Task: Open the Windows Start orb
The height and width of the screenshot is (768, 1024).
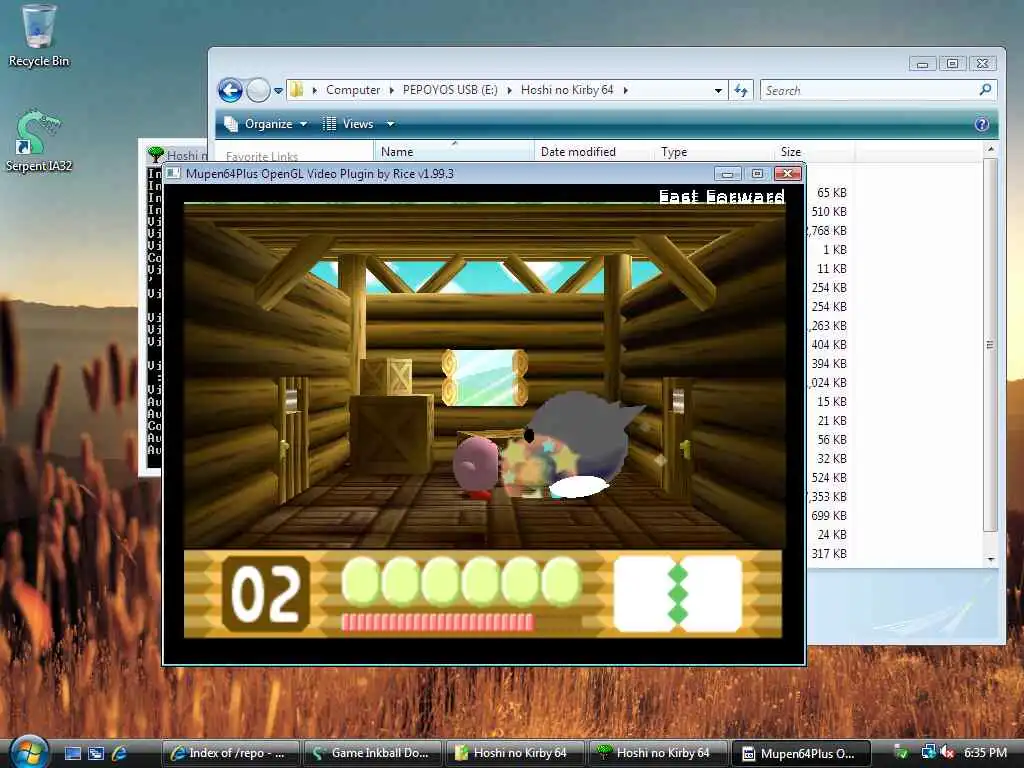Action: (29, 752)
